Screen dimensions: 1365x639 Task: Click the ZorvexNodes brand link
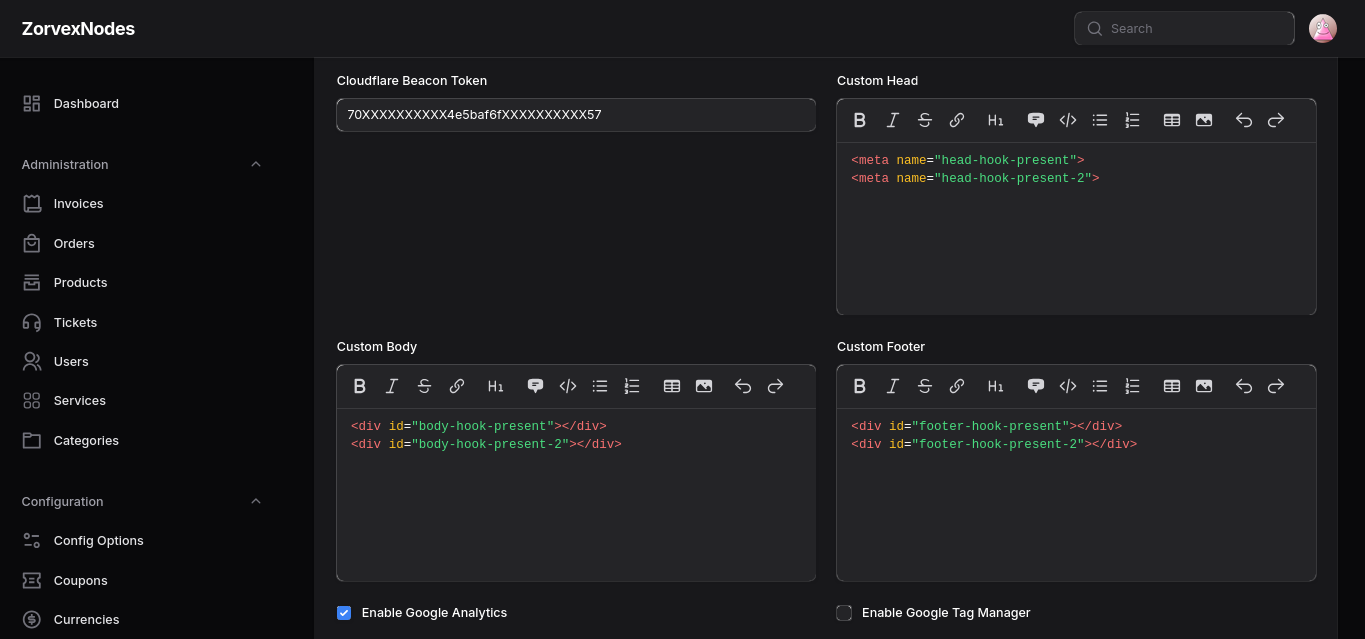(78, 29)
